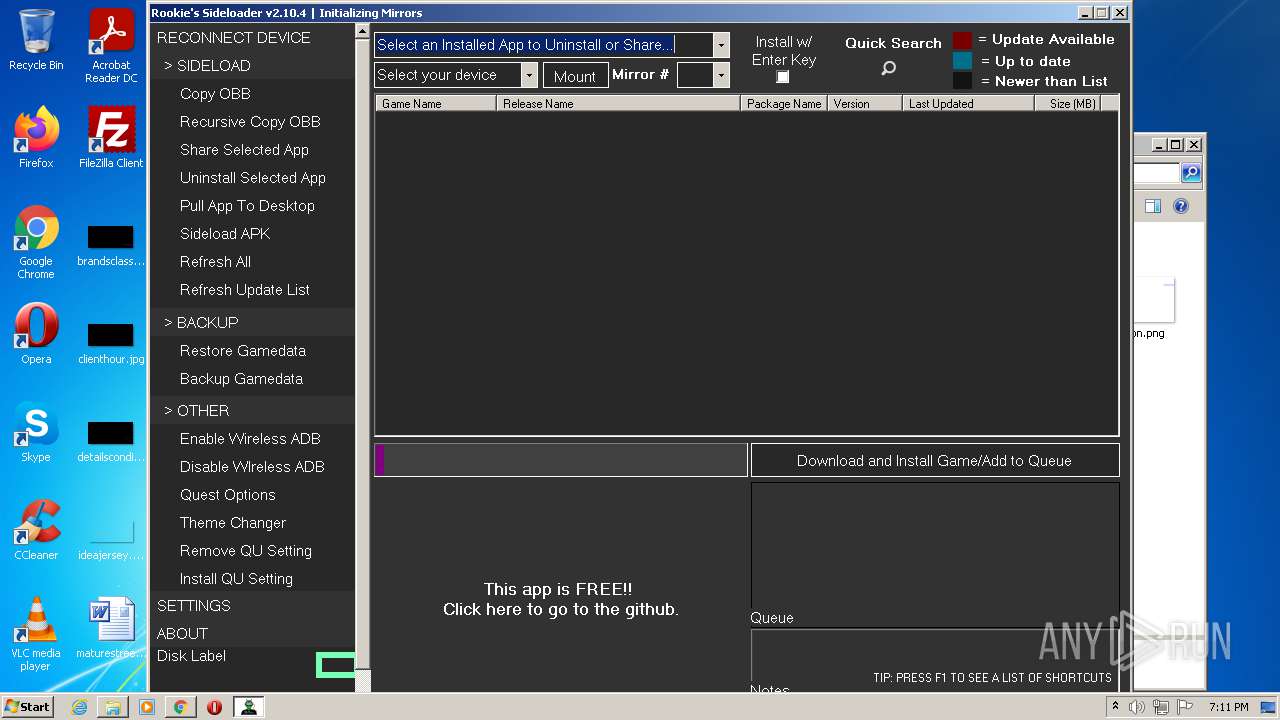The height and width of the screenshot is (720, 1280).
Task: Open Windows Explorer from the taskbar
Action: (x=113, y=707)
